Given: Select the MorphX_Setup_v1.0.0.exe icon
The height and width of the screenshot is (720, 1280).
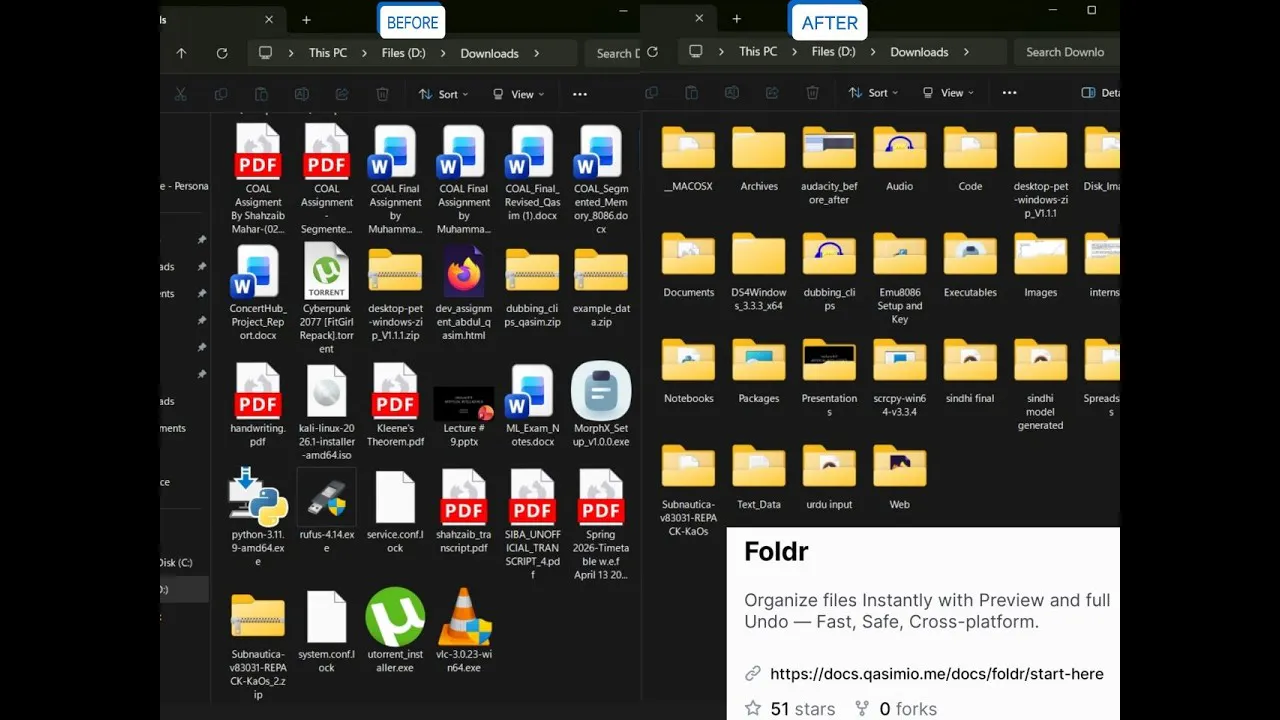Looking at the screenshot, I should point(601,391).
